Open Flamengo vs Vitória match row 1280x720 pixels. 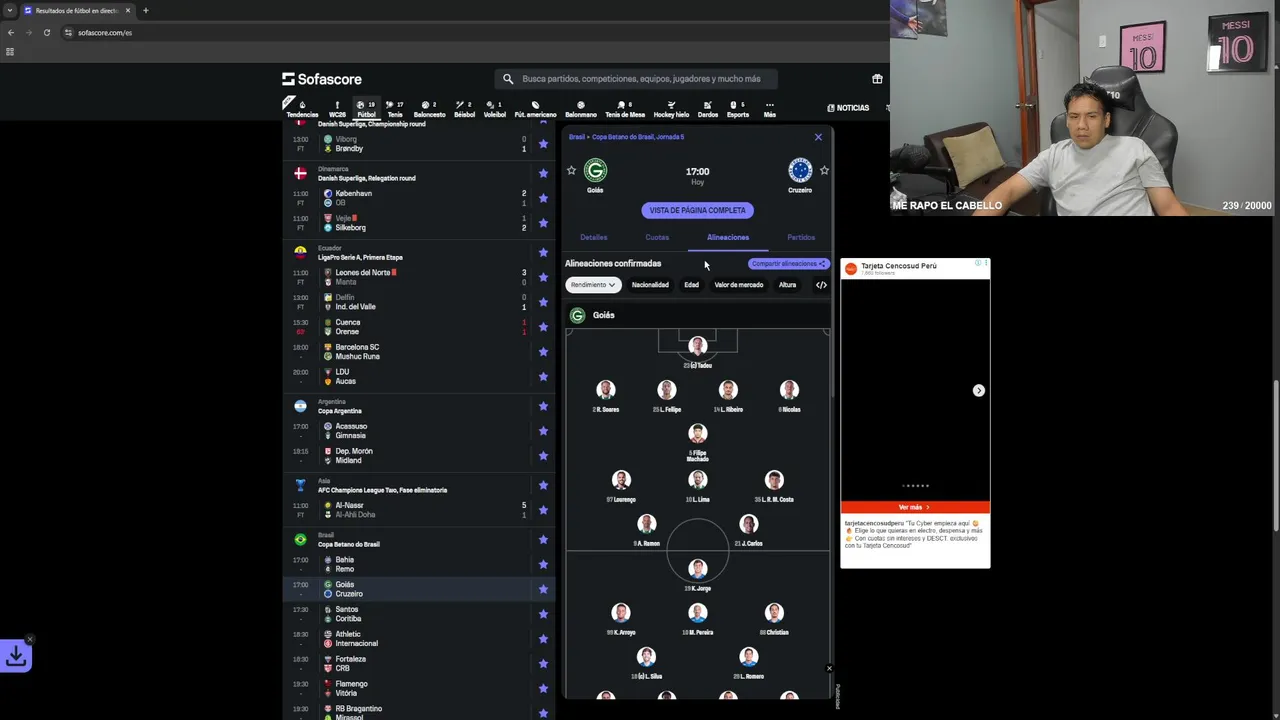click(x=419, y=688)
